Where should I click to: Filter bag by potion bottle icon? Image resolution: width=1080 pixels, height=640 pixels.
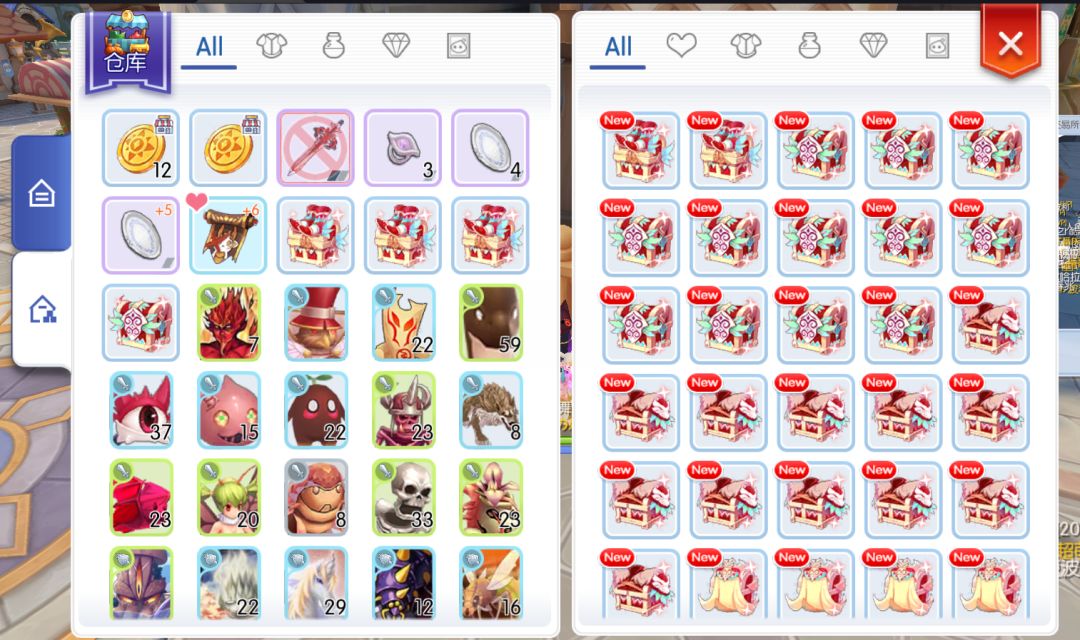pos(809,46)
